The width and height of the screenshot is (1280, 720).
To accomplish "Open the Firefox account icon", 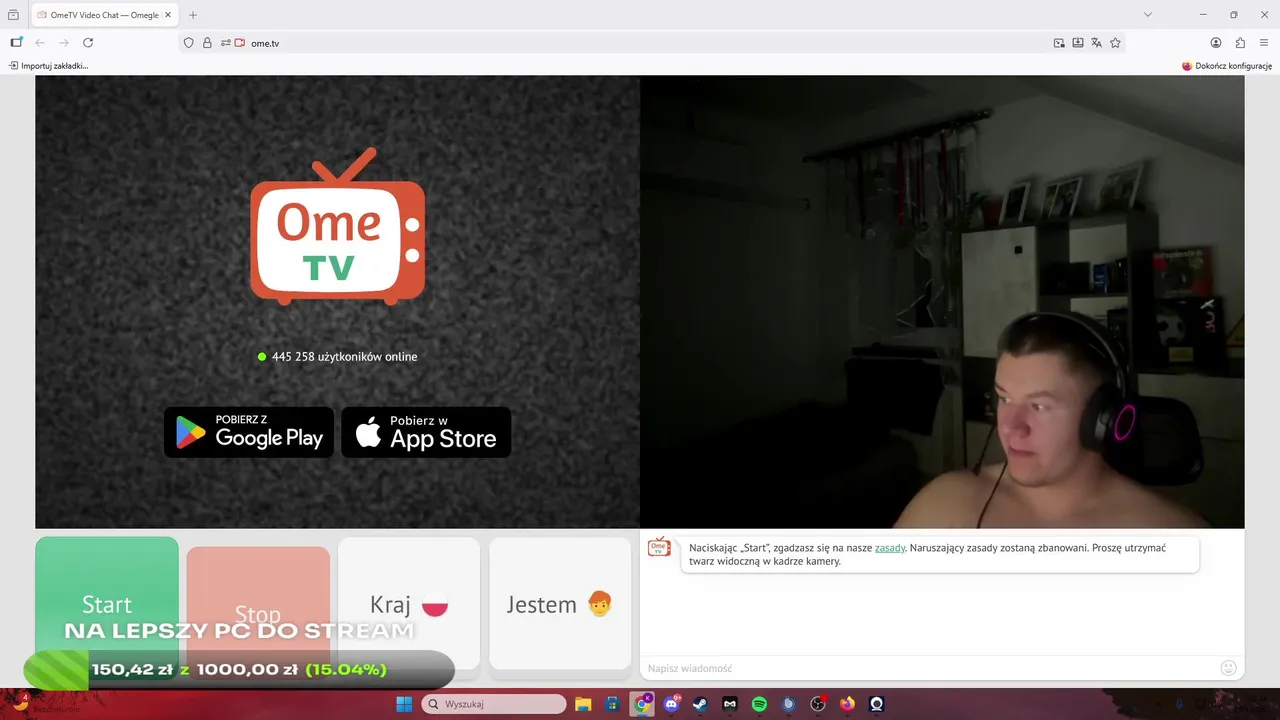I will coord(1216,43).
